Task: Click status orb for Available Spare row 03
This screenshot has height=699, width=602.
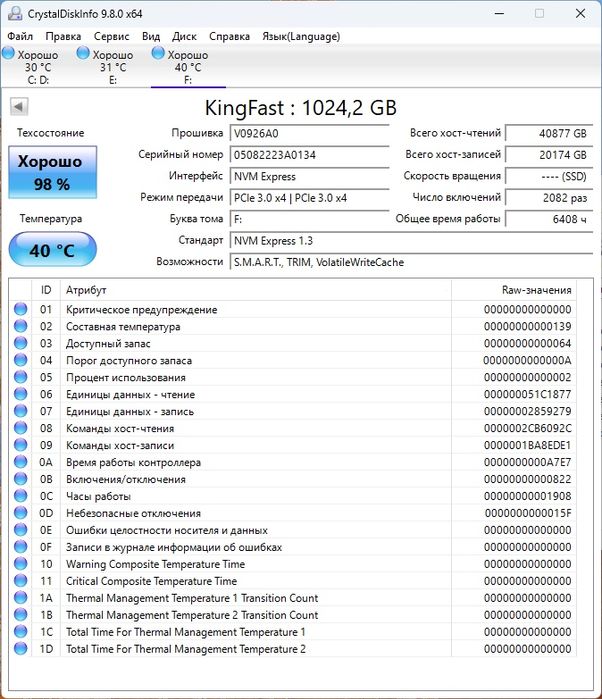Action: (x=21, y=343)
